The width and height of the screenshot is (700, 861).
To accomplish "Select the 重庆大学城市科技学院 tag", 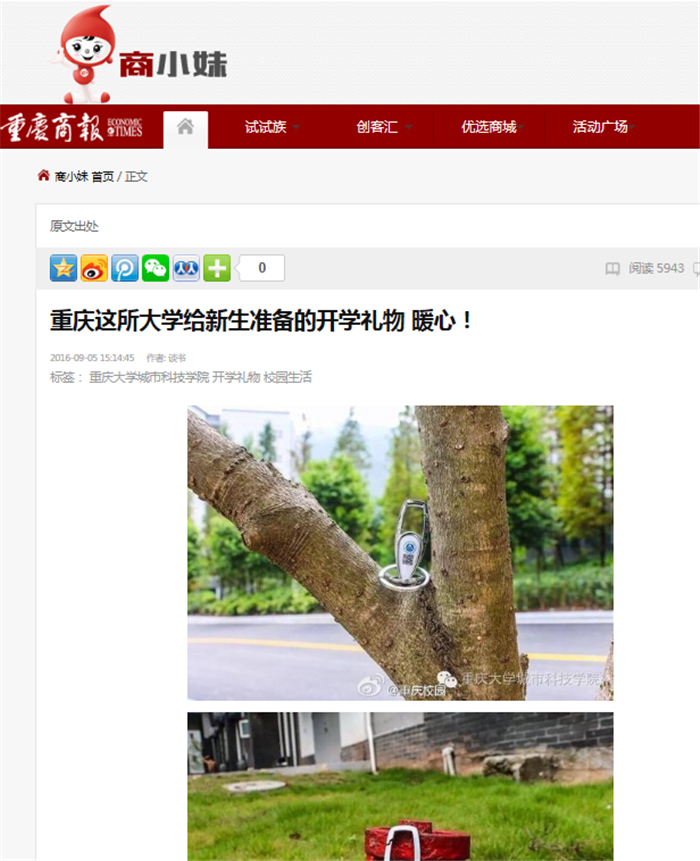I will click(x=149, y=377).
